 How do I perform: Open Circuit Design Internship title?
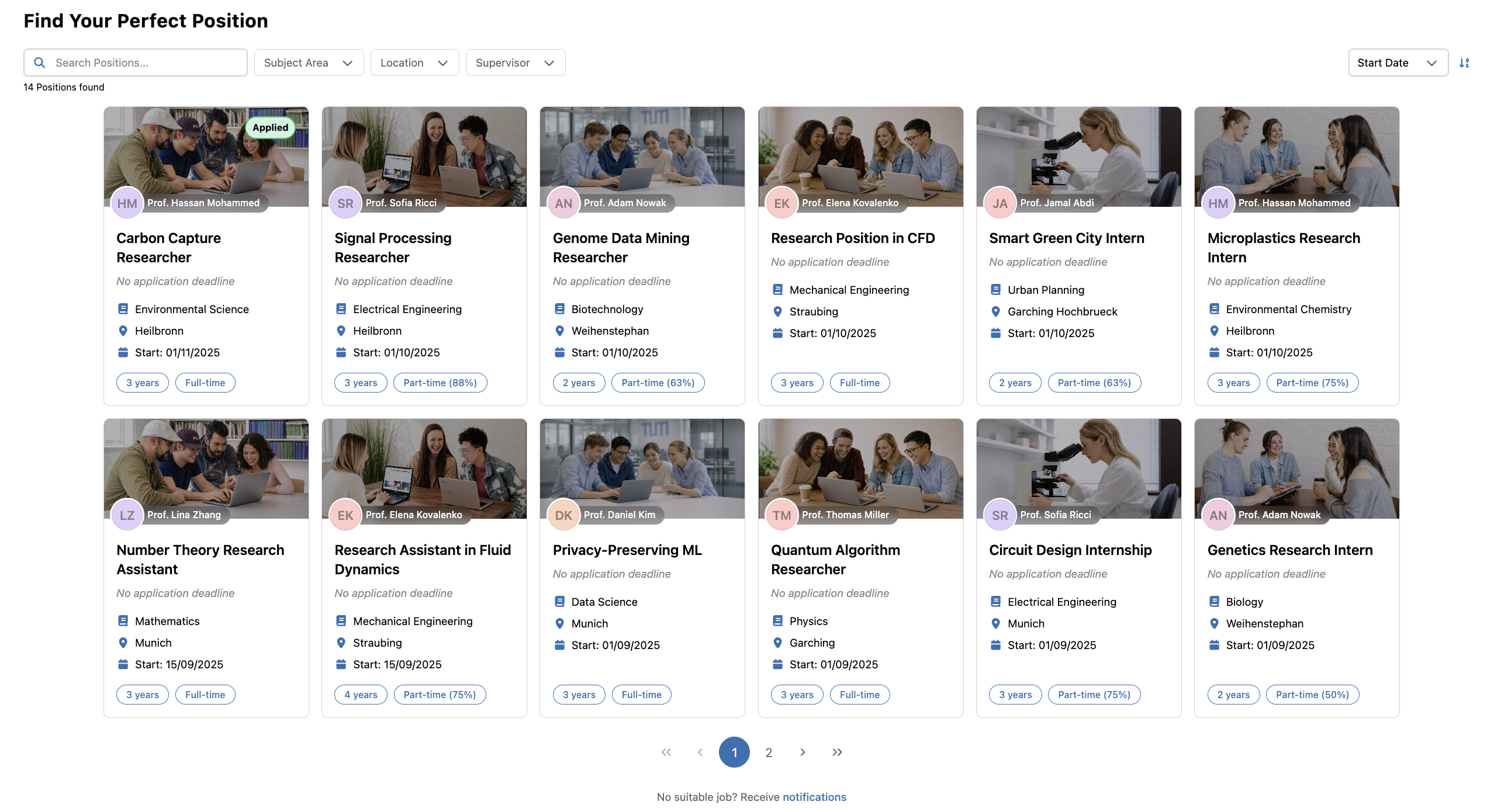[1070, 550]
